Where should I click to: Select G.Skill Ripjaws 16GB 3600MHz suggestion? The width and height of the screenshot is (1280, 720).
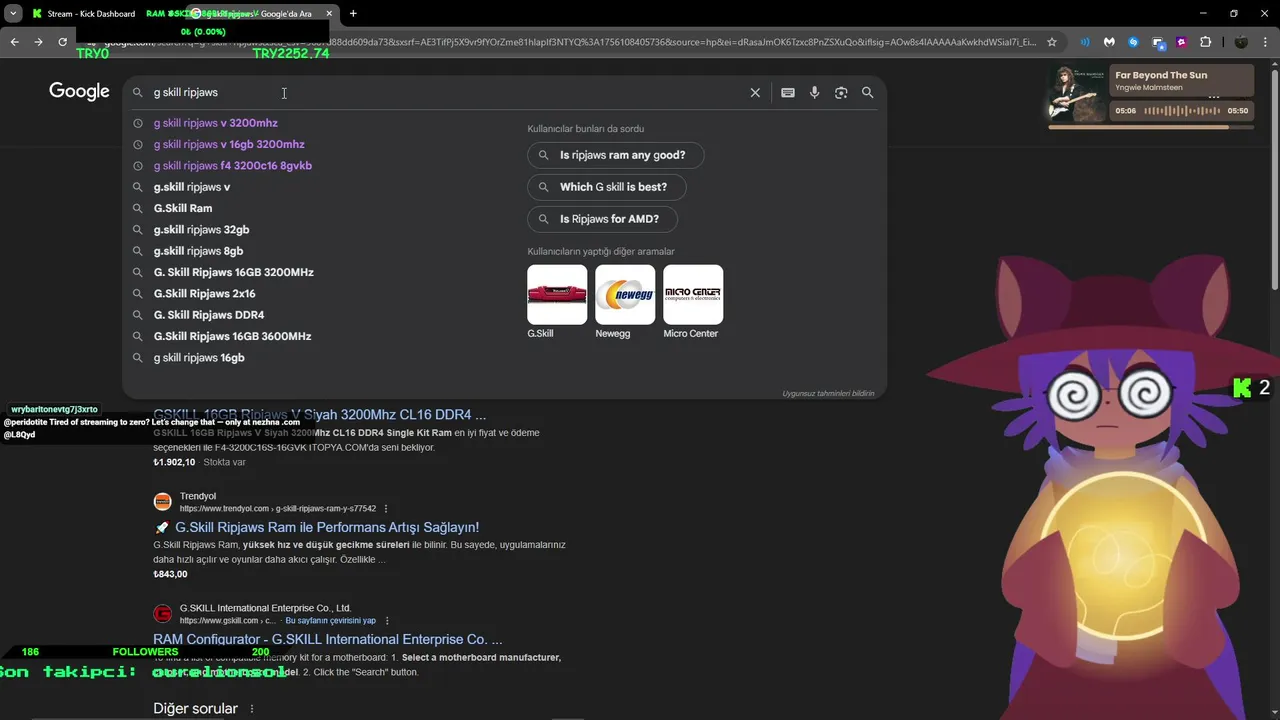pos(232,336)
